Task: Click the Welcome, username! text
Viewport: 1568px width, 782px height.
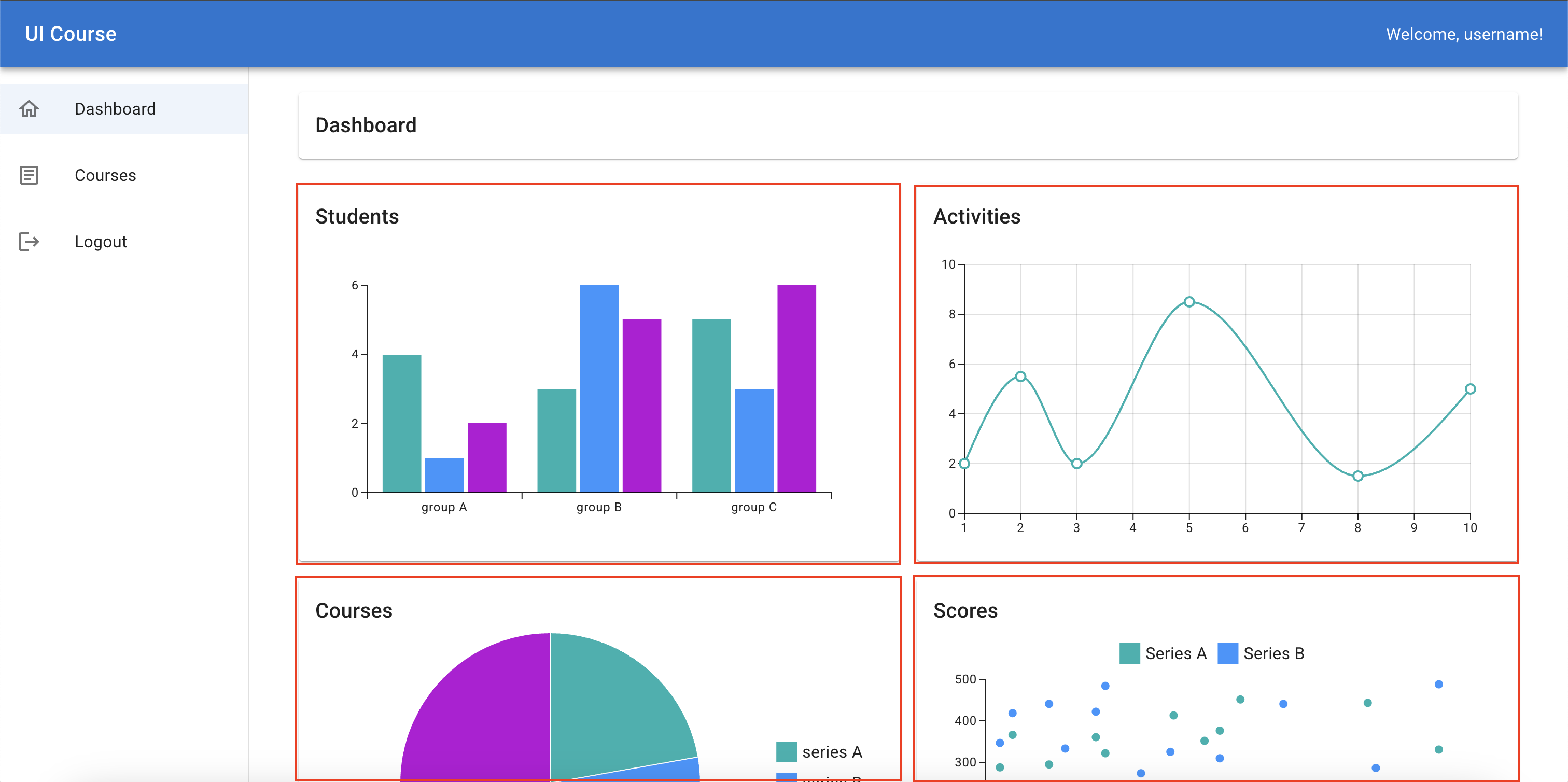Action: (x=1464, y=34)
